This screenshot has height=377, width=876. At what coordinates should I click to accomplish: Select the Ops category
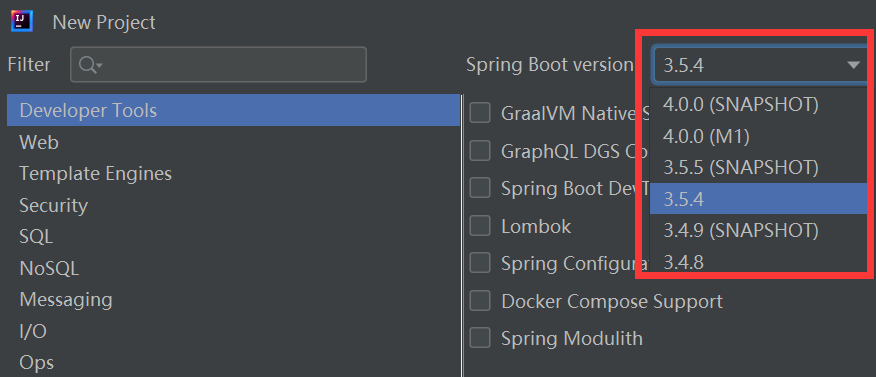pos(234,362)
